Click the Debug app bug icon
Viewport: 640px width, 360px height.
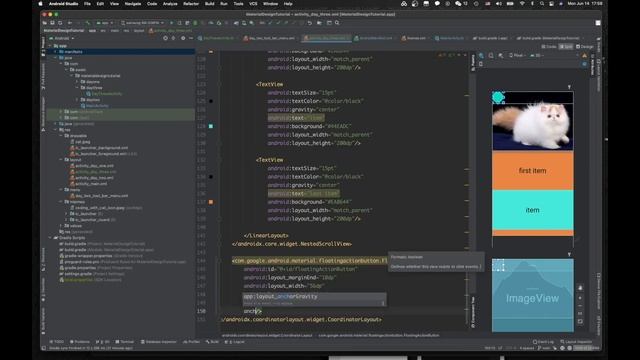click(195, 23)
